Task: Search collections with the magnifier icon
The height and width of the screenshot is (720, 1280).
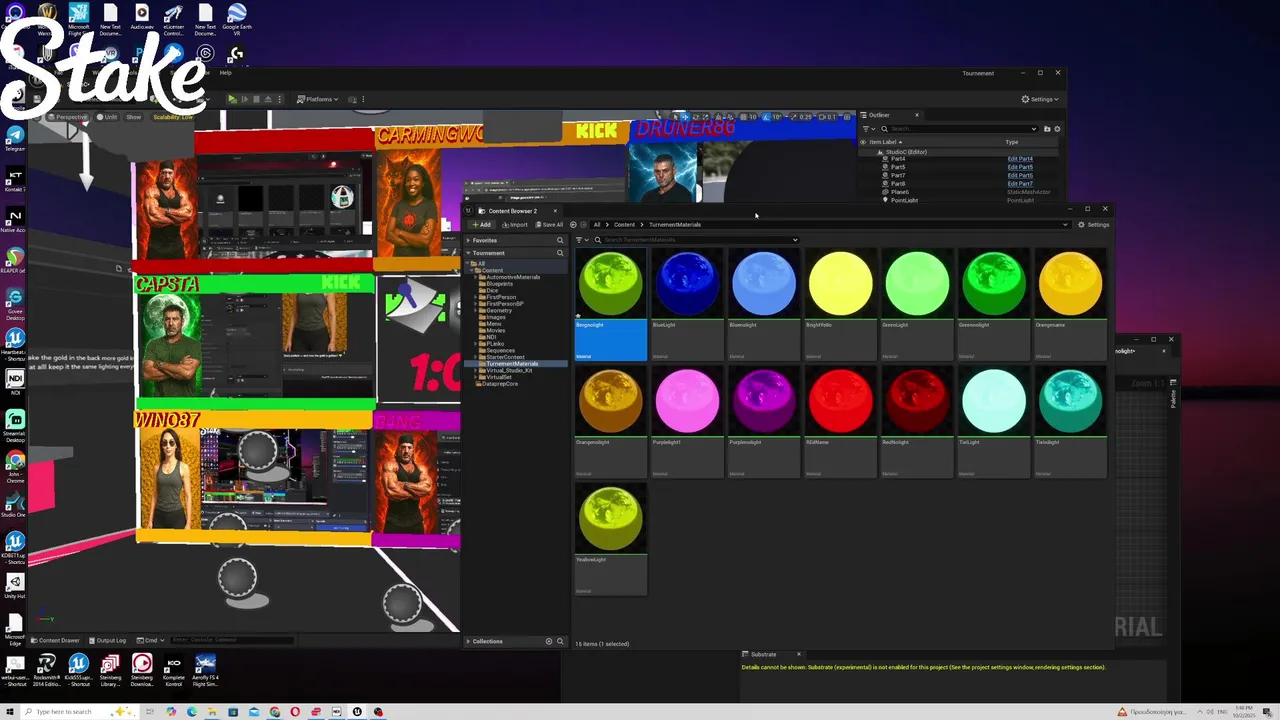Action: tap(560, 641)
